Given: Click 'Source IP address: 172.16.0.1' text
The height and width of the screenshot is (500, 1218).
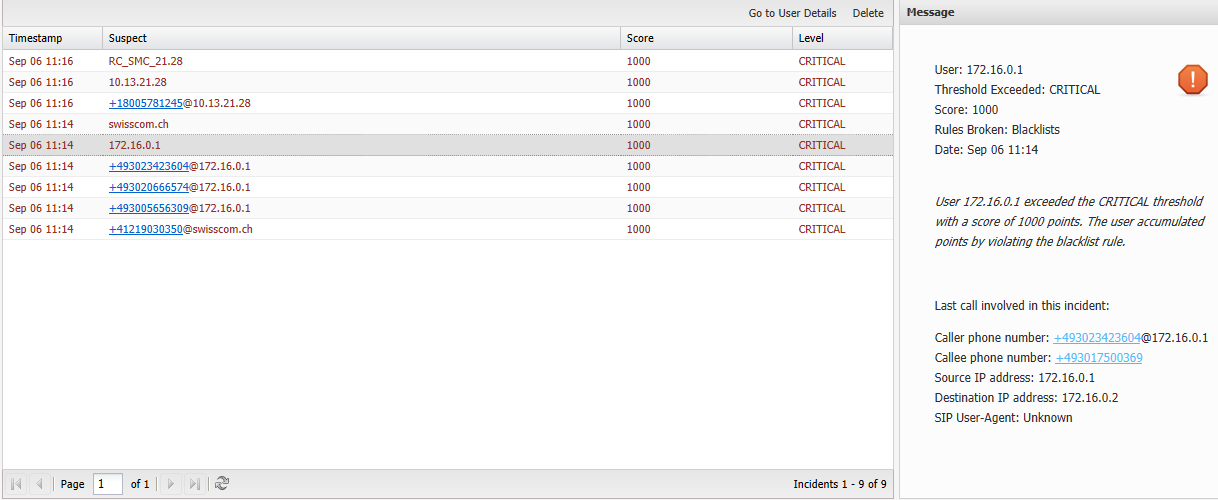Looking at the screenshot, I should (x=1015, y=378).
